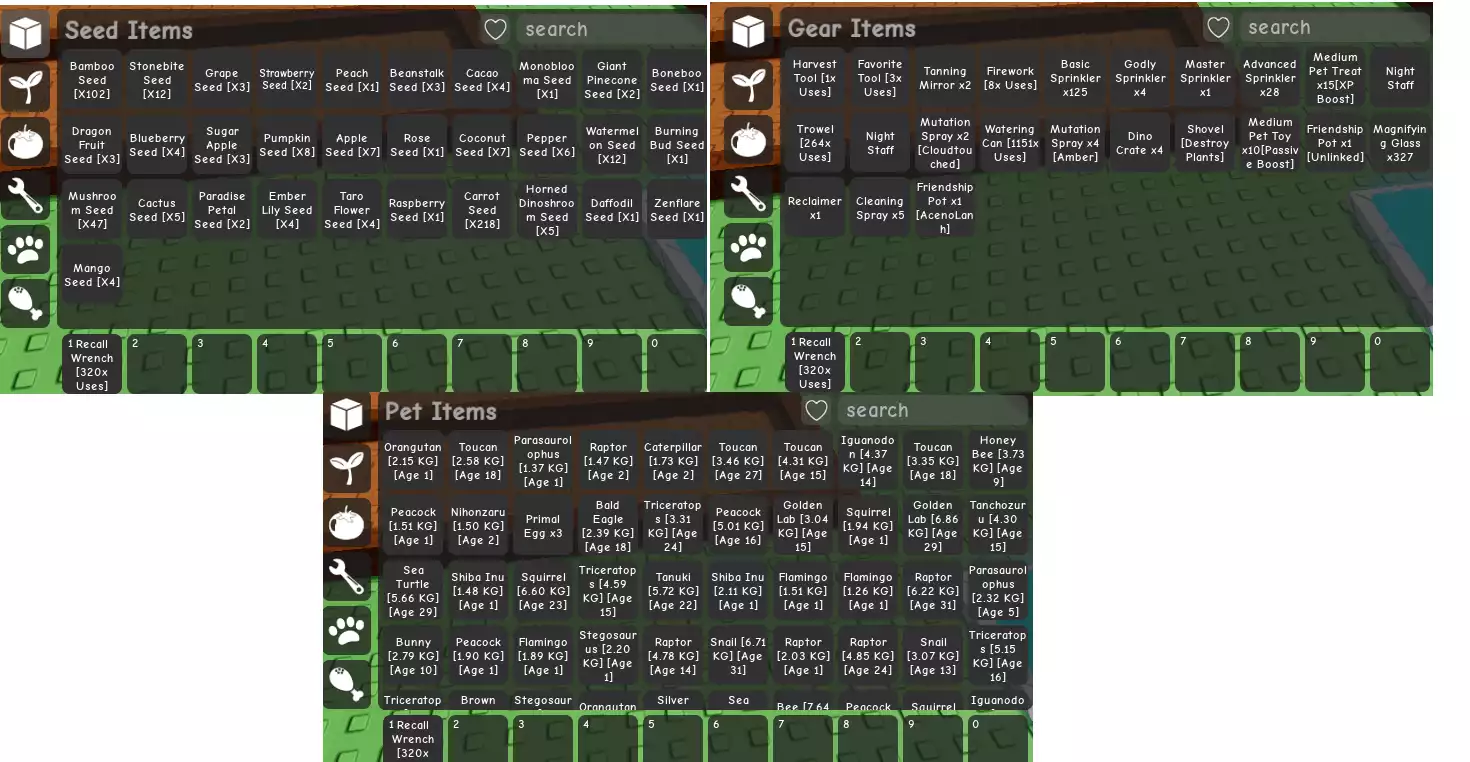Open the tomato category in Pet Items sidebar
This screenshot has width=1470, height=762.
coord(347,523)
